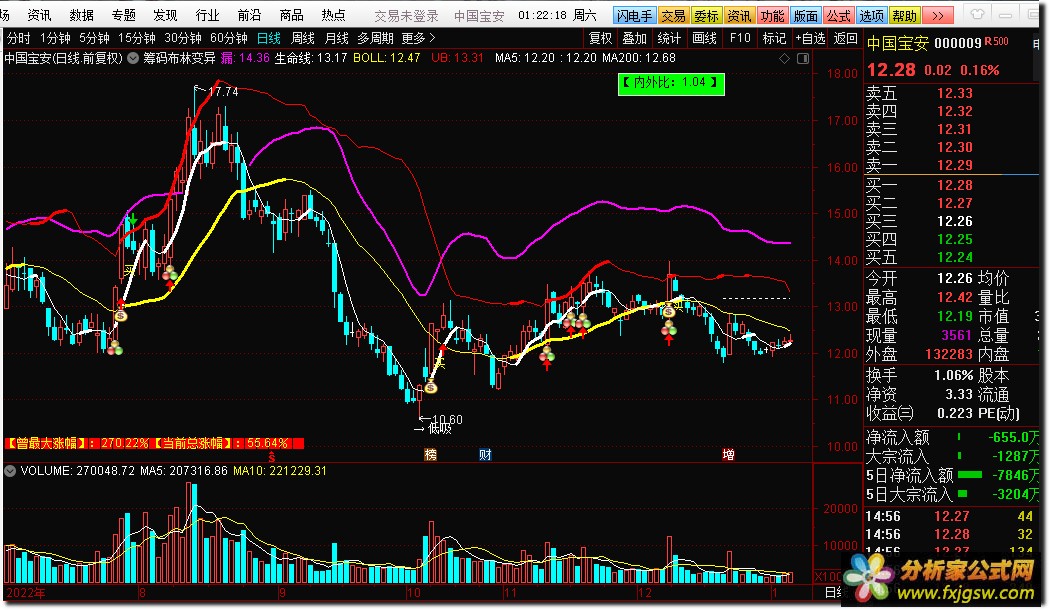Open the 闪电手 quick trade button
Viewport: 1051px width, 610px height.
(x=633, y=15)
